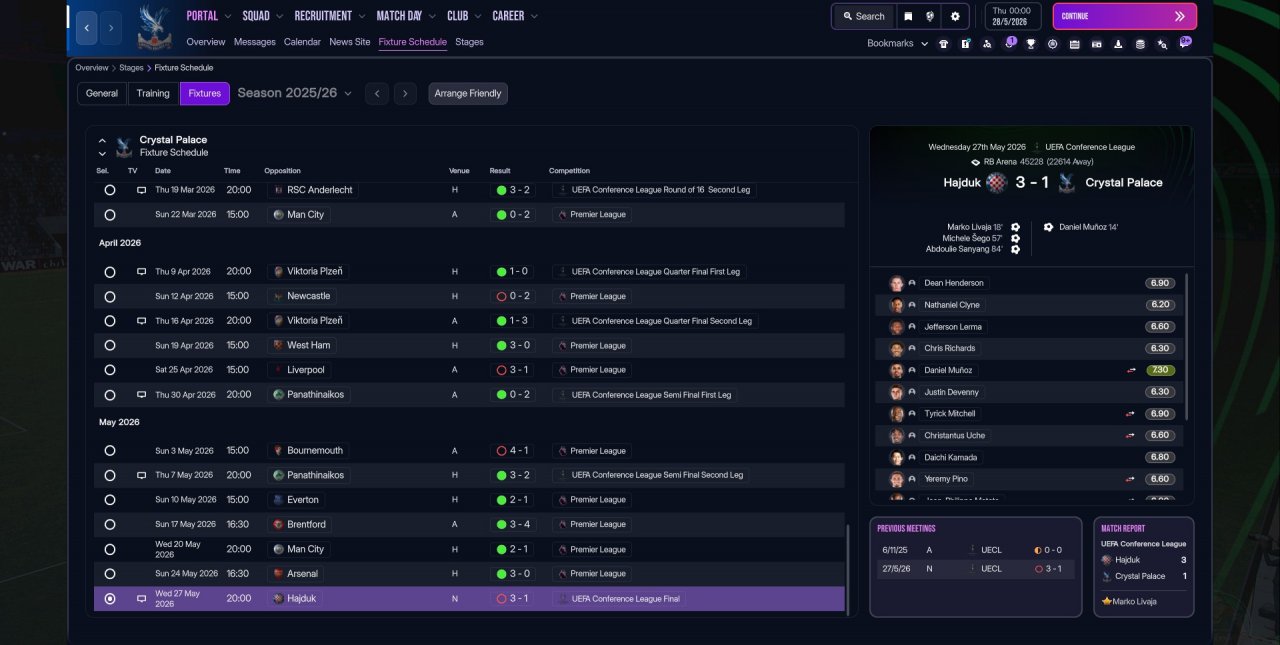Image resolution: width=1280 pixels, height=645 pixels.
Task: Switch to the Training tab
Action: 153,93
